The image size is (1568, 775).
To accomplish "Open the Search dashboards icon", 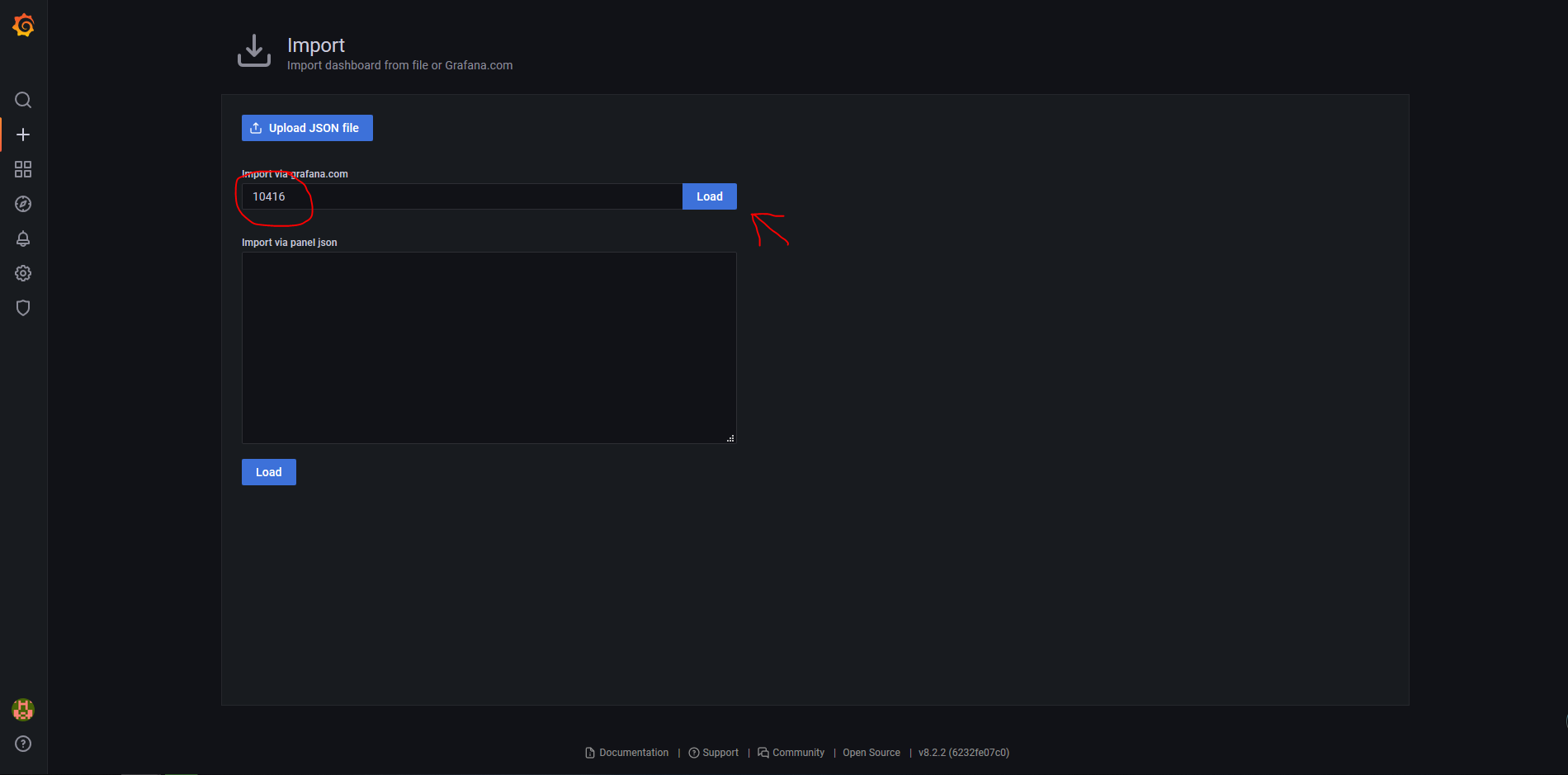I will click(23, 100).
